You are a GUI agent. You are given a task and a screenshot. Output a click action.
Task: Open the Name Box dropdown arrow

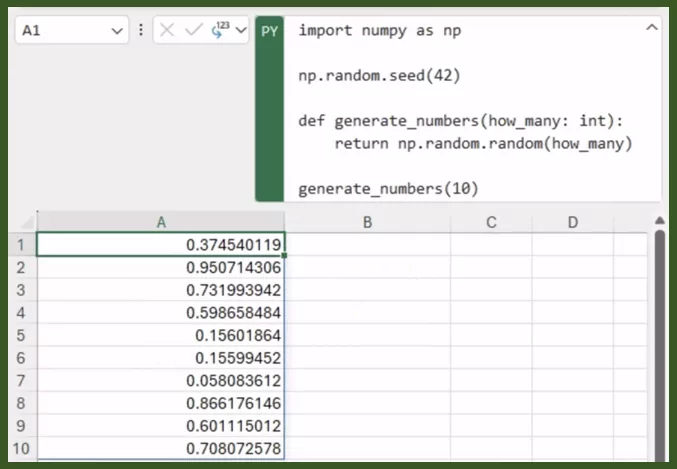click(118, 31)
